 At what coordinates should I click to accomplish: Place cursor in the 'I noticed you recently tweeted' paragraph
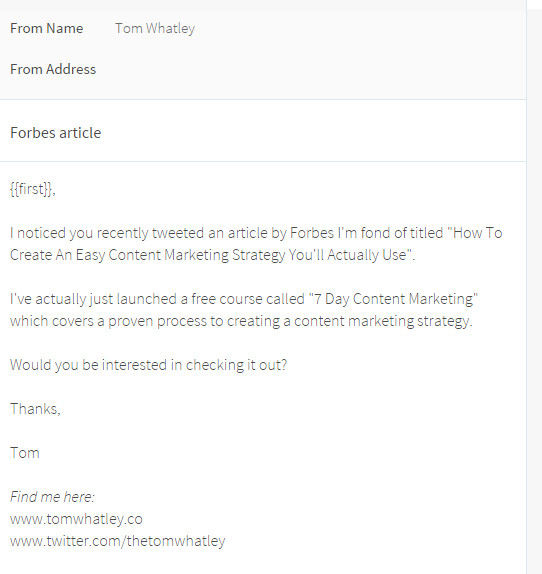(x=256, y=244)
